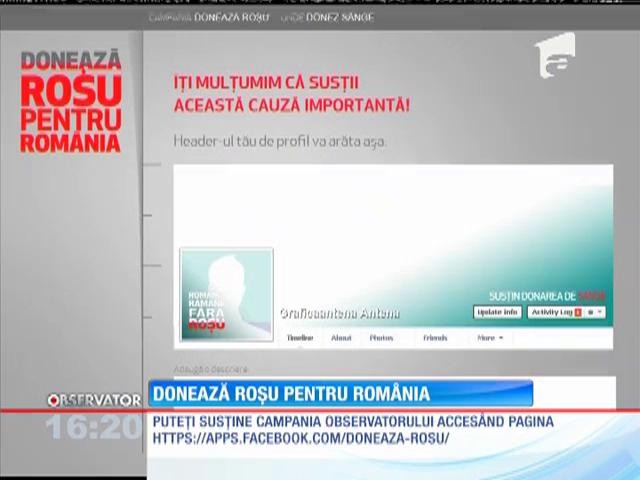The width and height of the screenshot is (640, 480).
Task: Expand the More profile dropdown
Action: pos(490,338)
